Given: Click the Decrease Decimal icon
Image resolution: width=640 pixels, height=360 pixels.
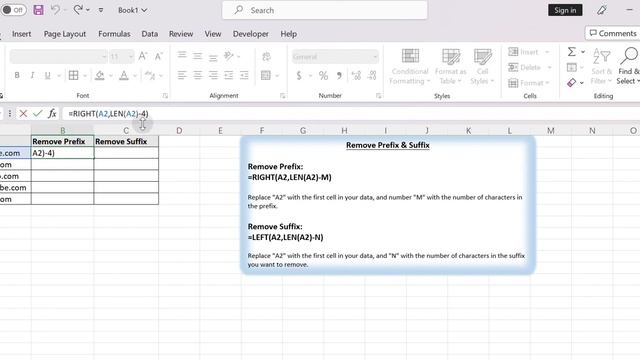Looking at the screenshot, I should (372, 76).
